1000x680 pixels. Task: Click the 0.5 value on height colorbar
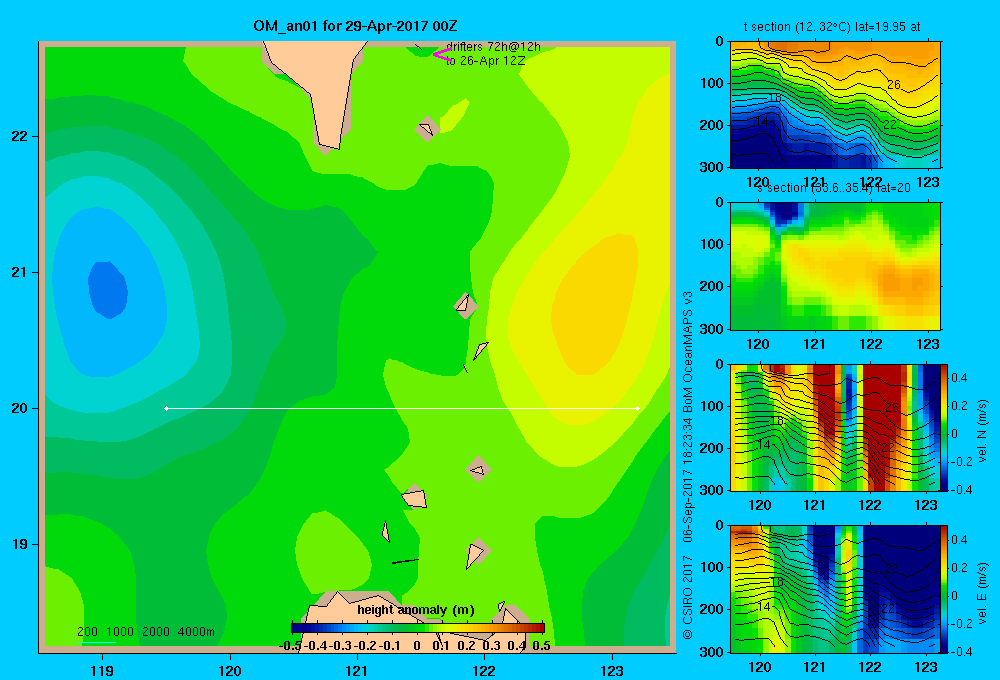[x=541, y=646]
